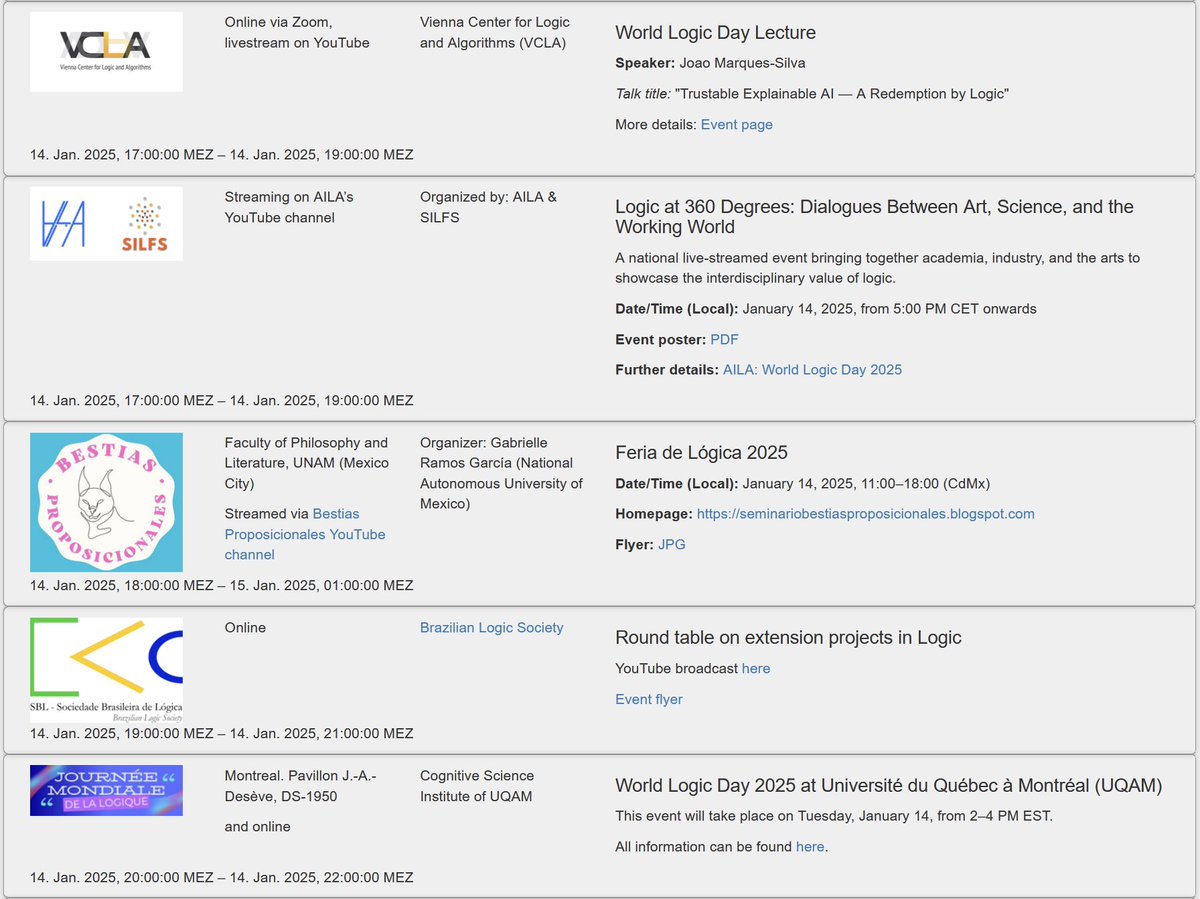
Task: Click the 19:00:00 MEZ – 21:00:00 MEZ timestamp
Action: (x=221, y=733)
